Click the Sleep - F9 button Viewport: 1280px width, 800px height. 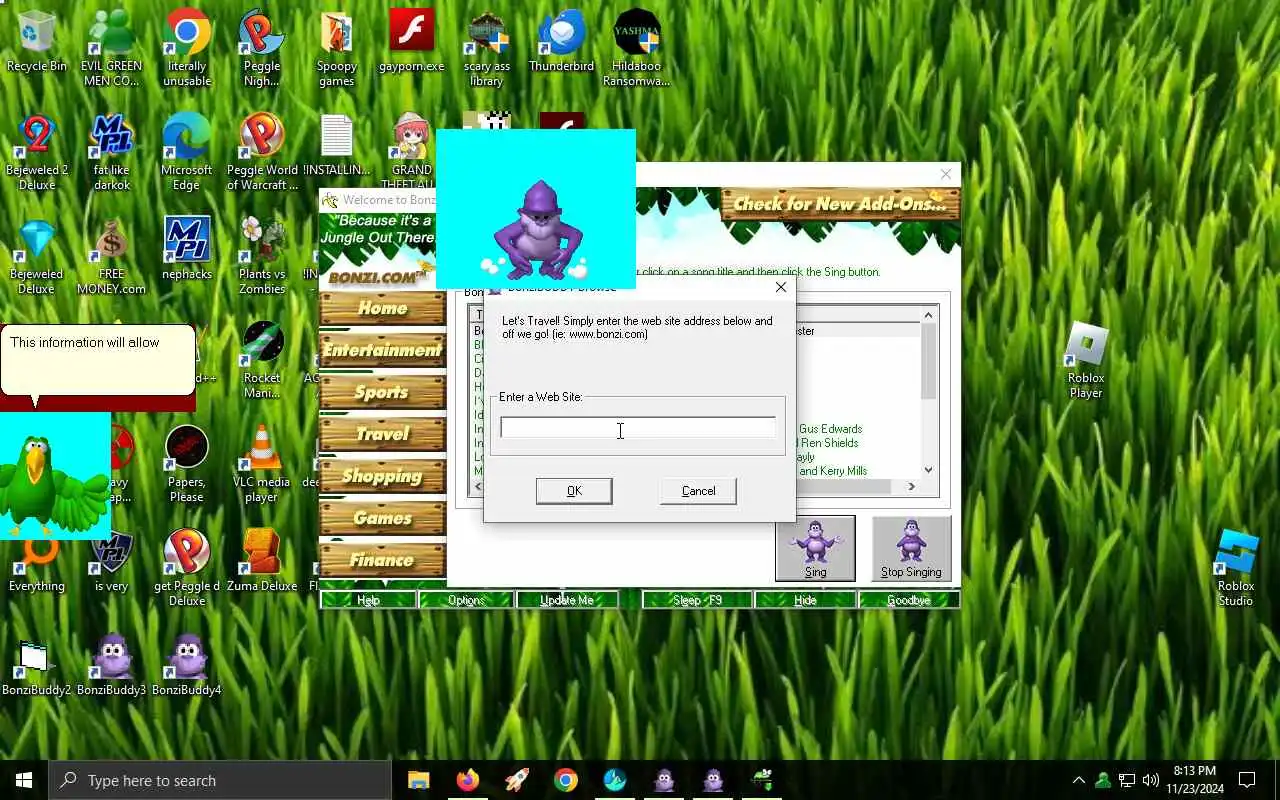[x=697, y=600]
